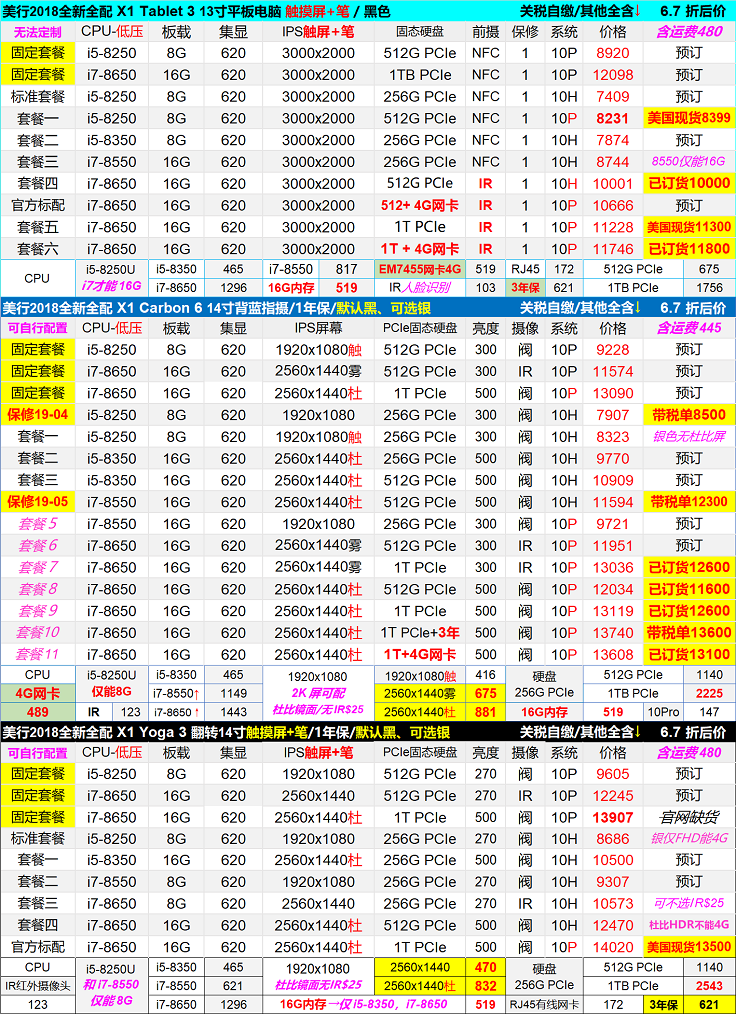The height and width of the screenshot is (1014, 736).
Task: Click the magenta note 银色无杜比屏
Action: (689, 437)
